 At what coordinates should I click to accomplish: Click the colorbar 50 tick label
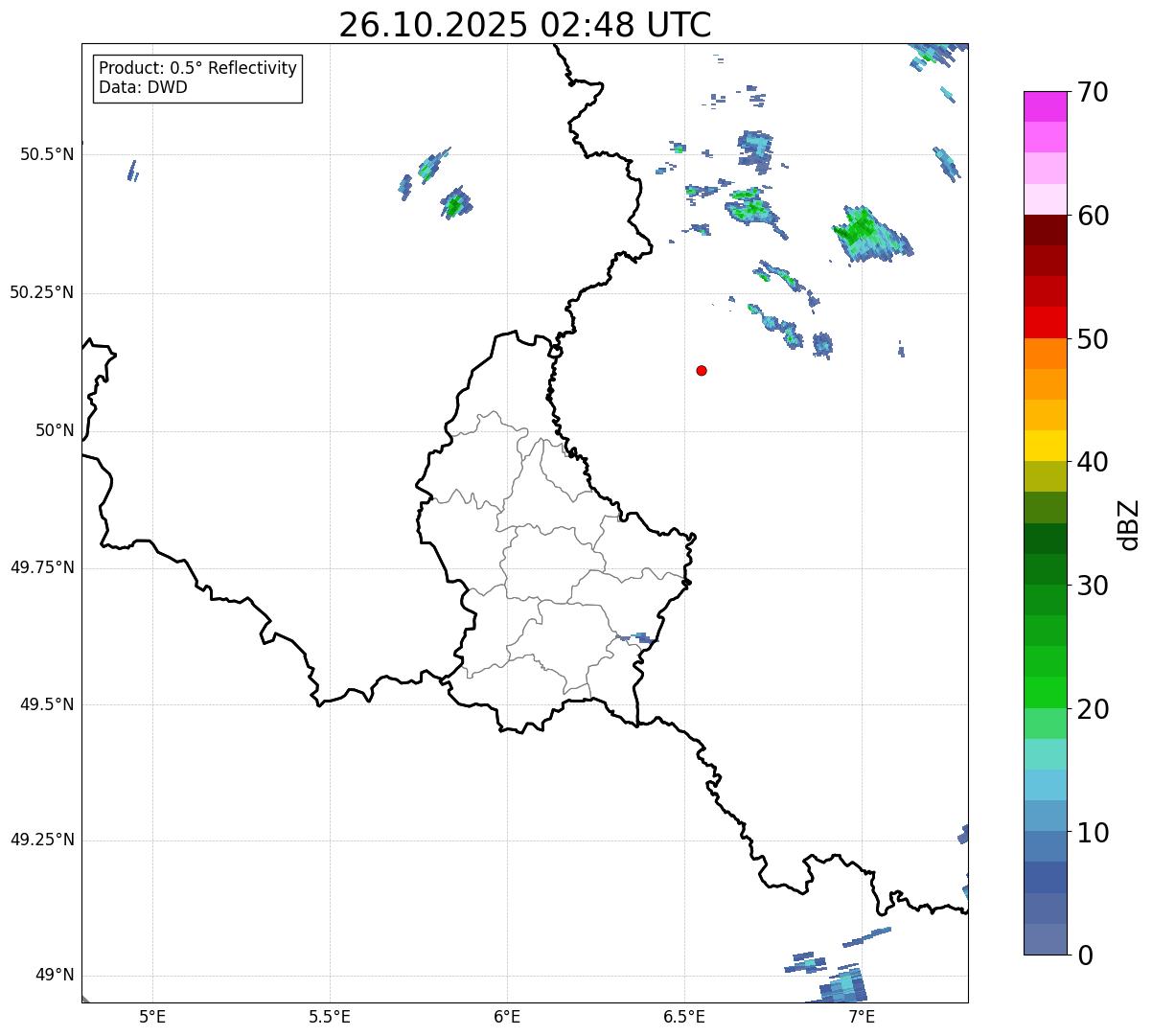[1093, 339]
